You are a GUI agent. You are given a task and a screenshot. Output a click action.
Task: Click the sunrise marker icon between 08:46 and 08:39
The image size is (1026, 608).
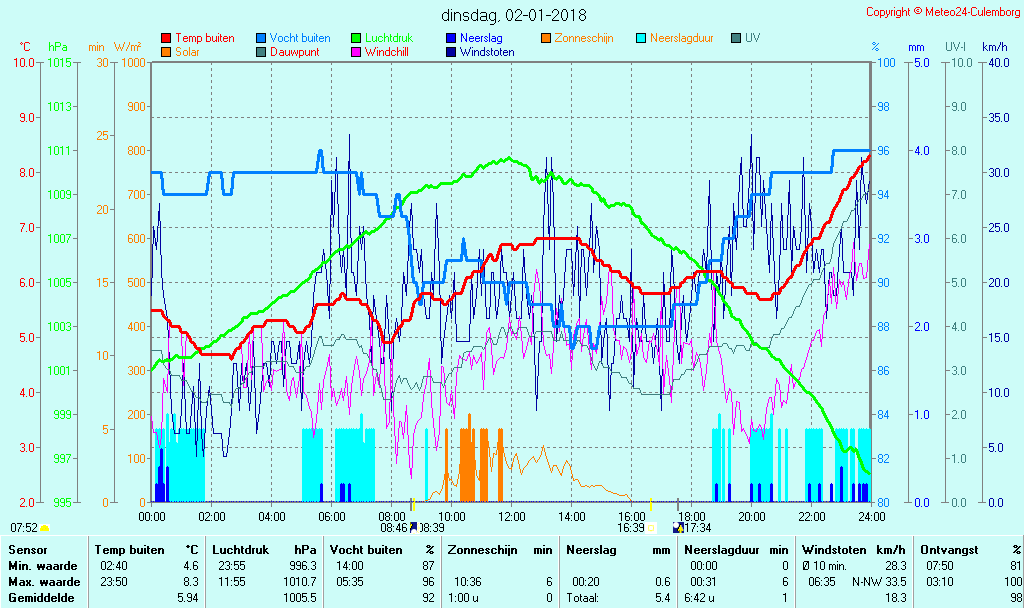413,528
